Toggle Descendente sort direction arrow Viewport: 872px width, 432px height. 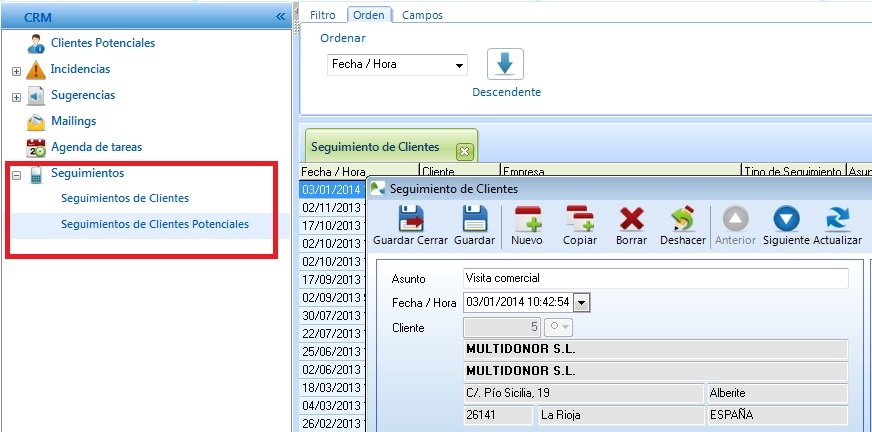pos(505,64)
